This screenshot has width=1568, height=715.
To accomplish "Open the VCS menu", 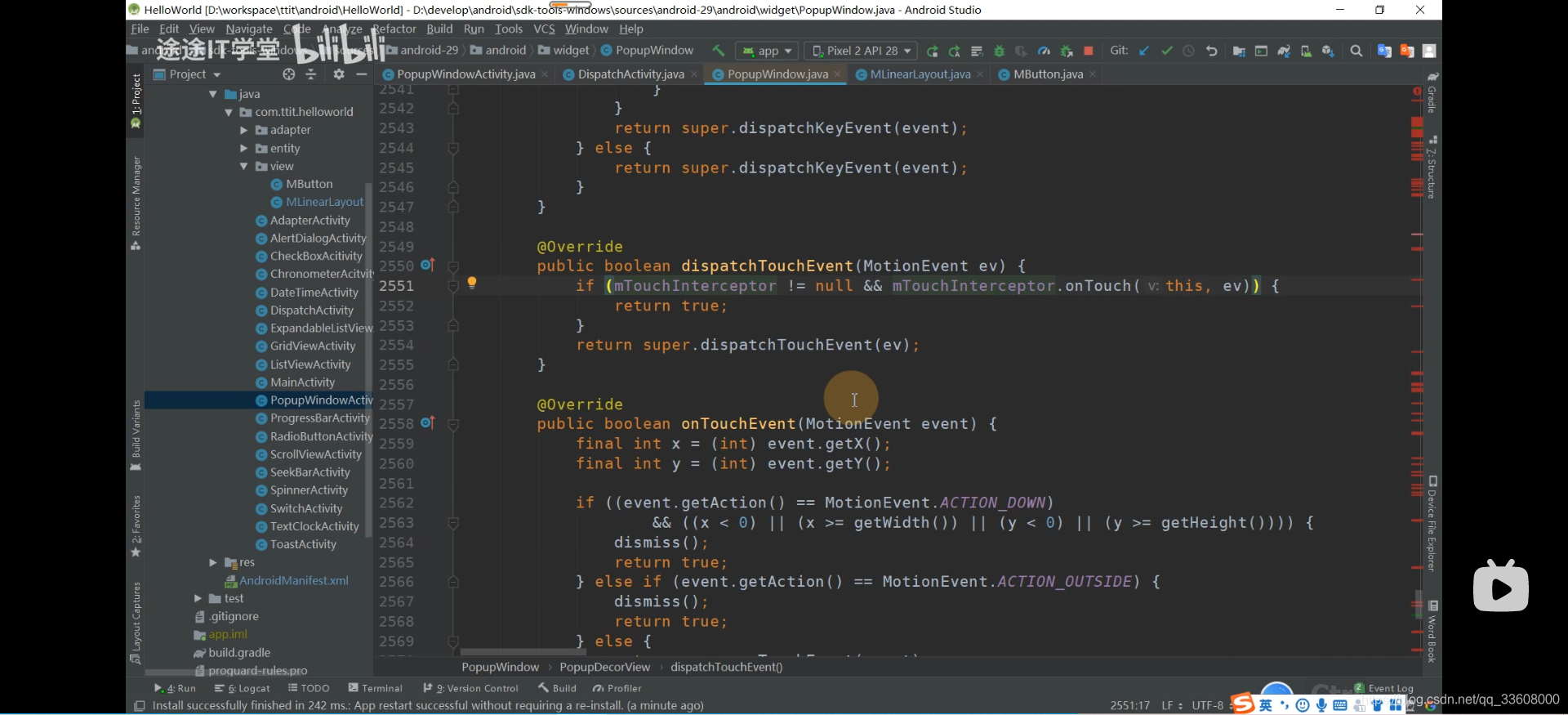I will 544,29.
